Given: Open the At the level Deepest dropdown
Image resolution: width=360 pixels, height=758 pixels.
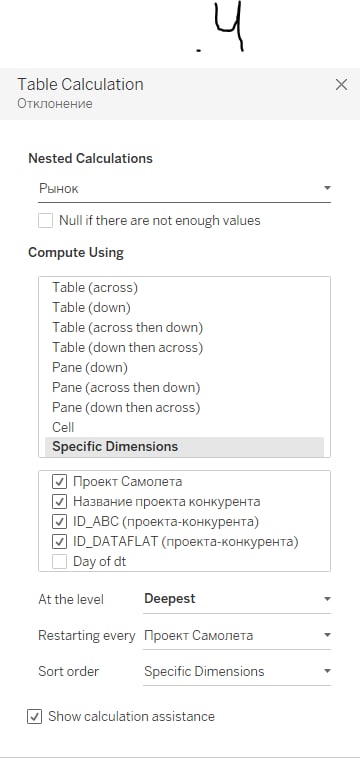Looking at the screenshot, I should tap(237, 599).
